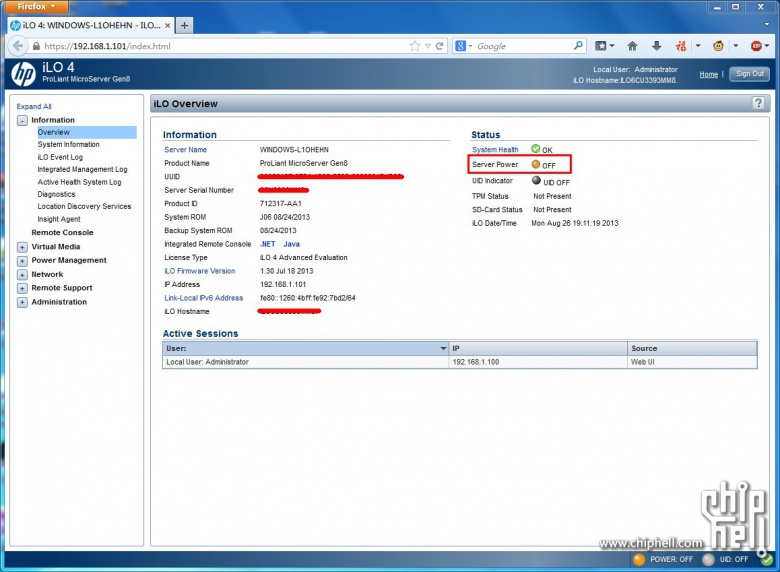Open Remote Console section

click(x=62, y=232)
